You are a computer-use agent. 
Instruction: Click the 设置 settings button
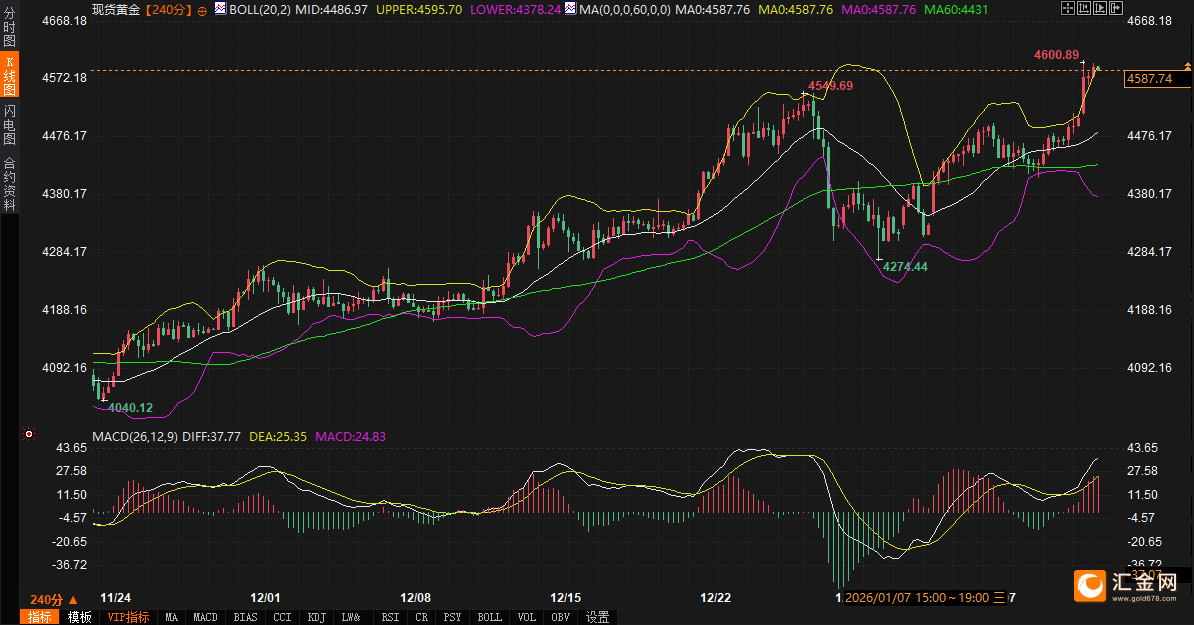coord(598,617)
